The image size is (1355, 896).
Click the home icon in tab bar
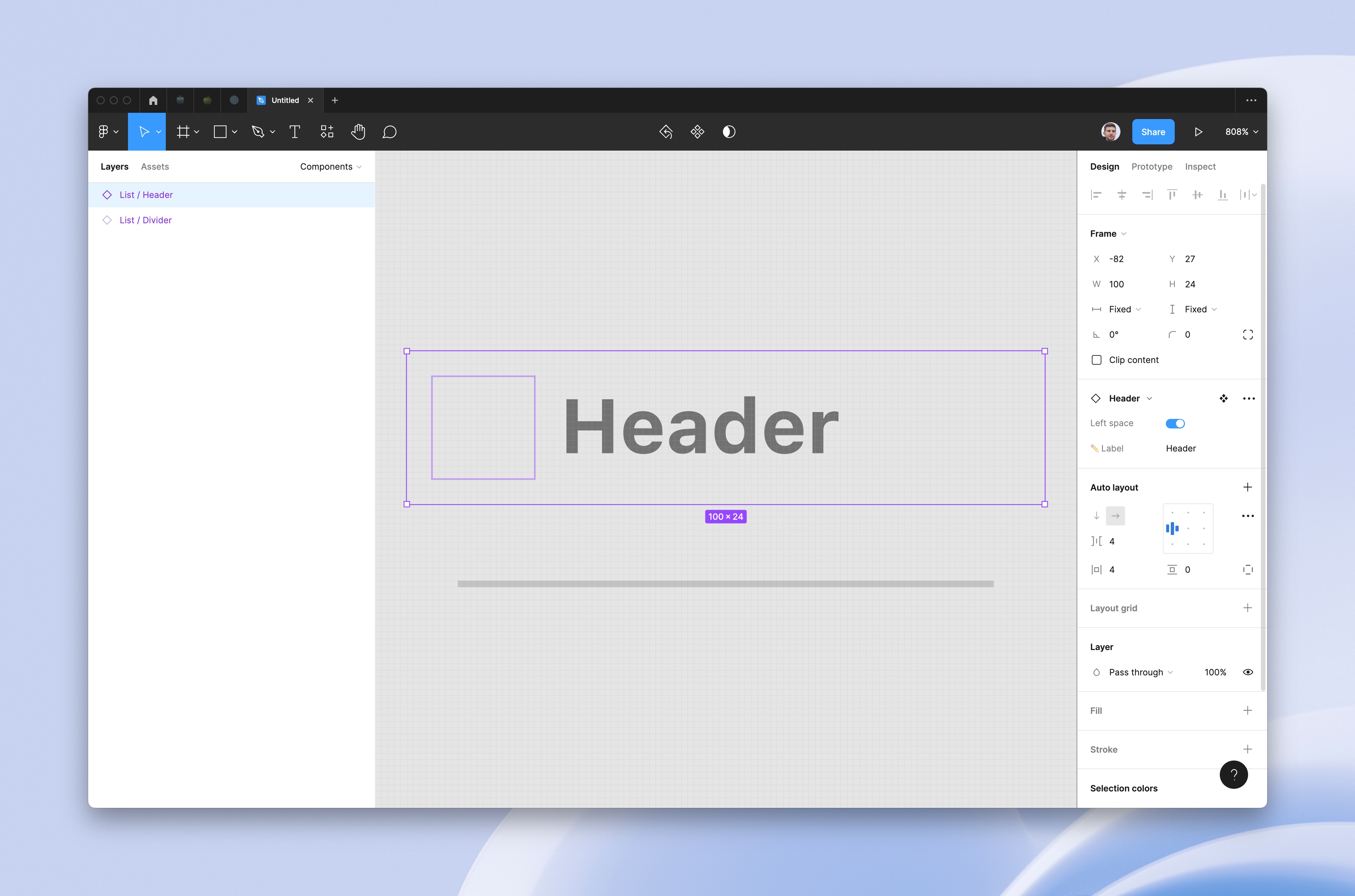point(153,101)
